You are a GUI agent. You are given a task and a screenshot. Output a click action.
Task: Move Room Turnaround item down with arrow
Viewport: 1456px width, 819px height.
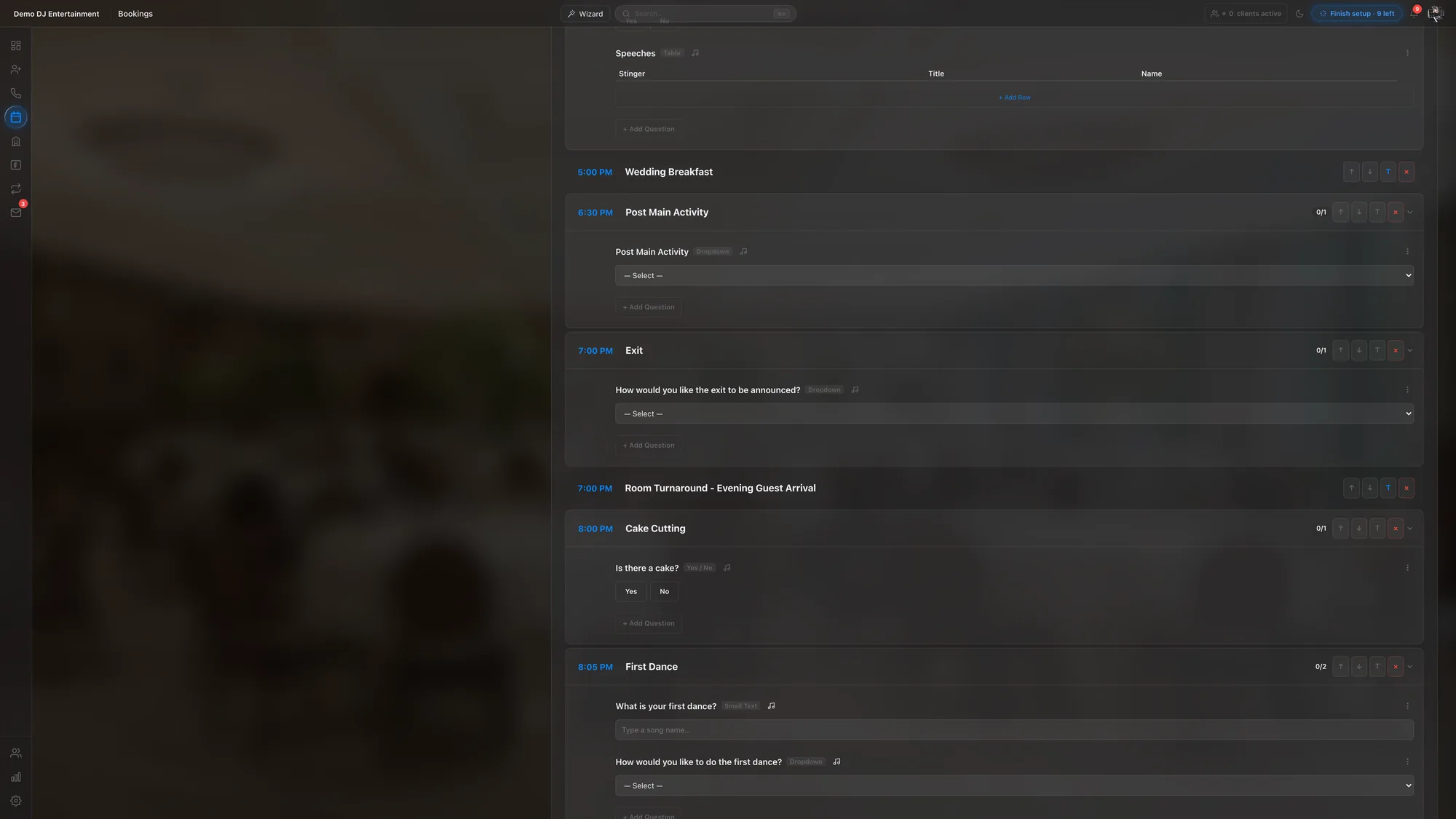pos(1370,488)
